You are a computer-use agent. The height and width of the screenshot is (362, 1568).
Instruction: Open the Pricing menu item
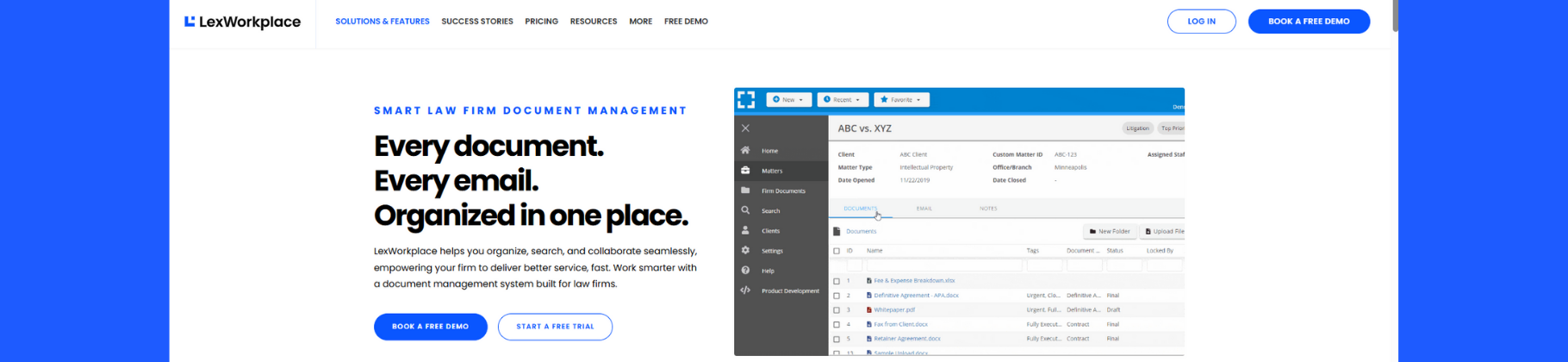pyautogui.click(x=541, y=22)
